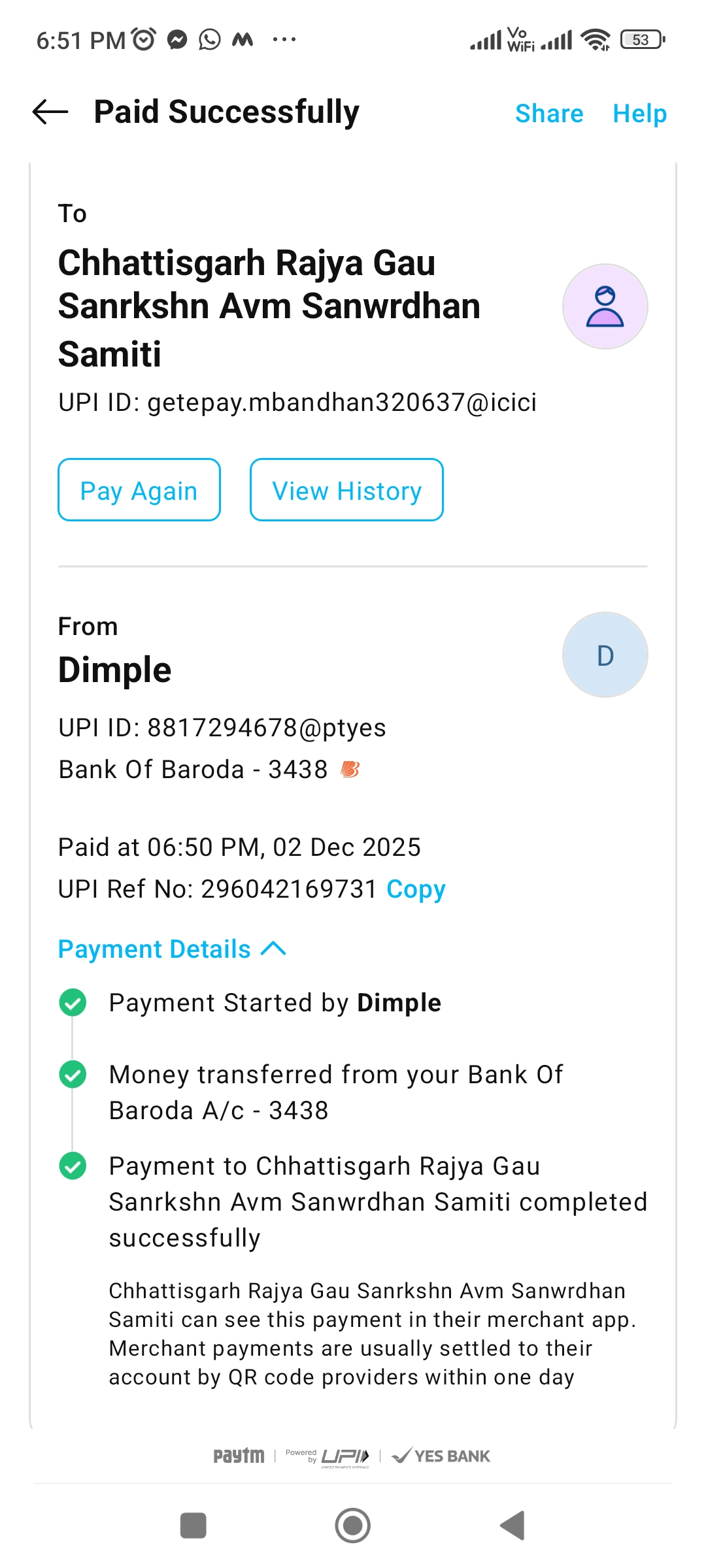The width and height of the screenshot is (706, 1568).
Task: Collapse the Payment Details section
Action: 155,949
